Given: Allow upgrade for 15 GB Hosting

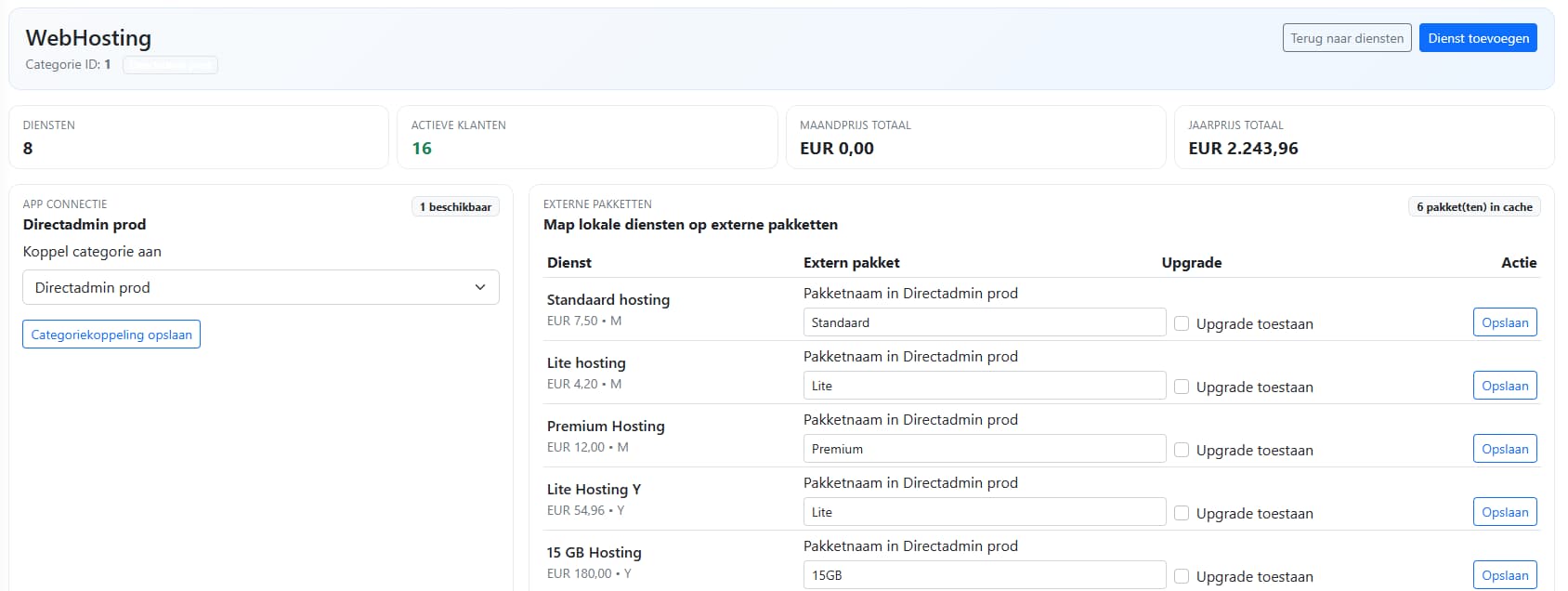Looking at the screenshot, I should (x=1182, y=576).
